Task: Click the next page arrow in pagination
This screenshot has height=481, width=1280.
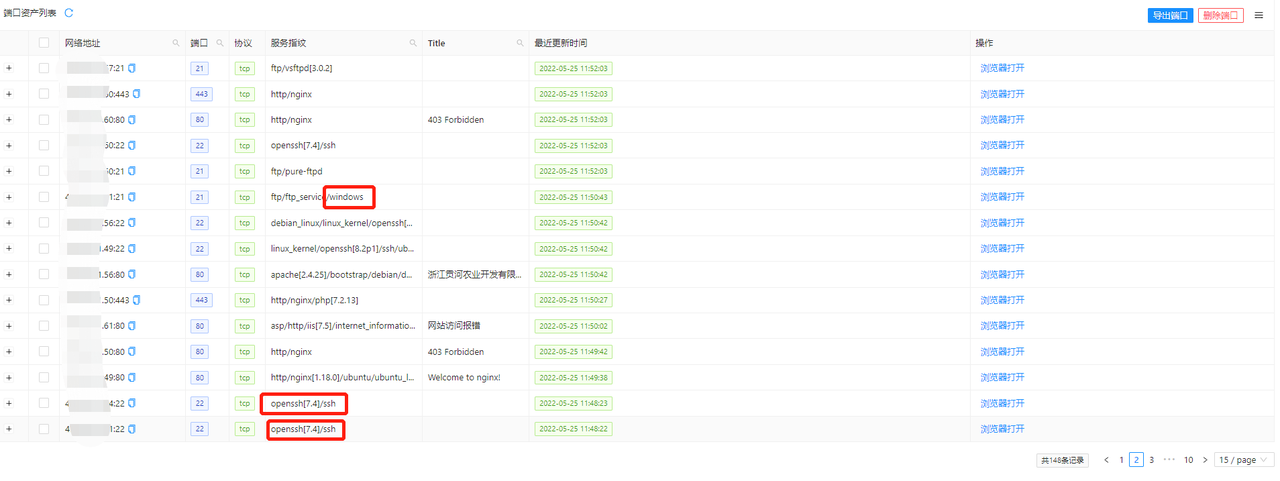Action: [1205, 460]
